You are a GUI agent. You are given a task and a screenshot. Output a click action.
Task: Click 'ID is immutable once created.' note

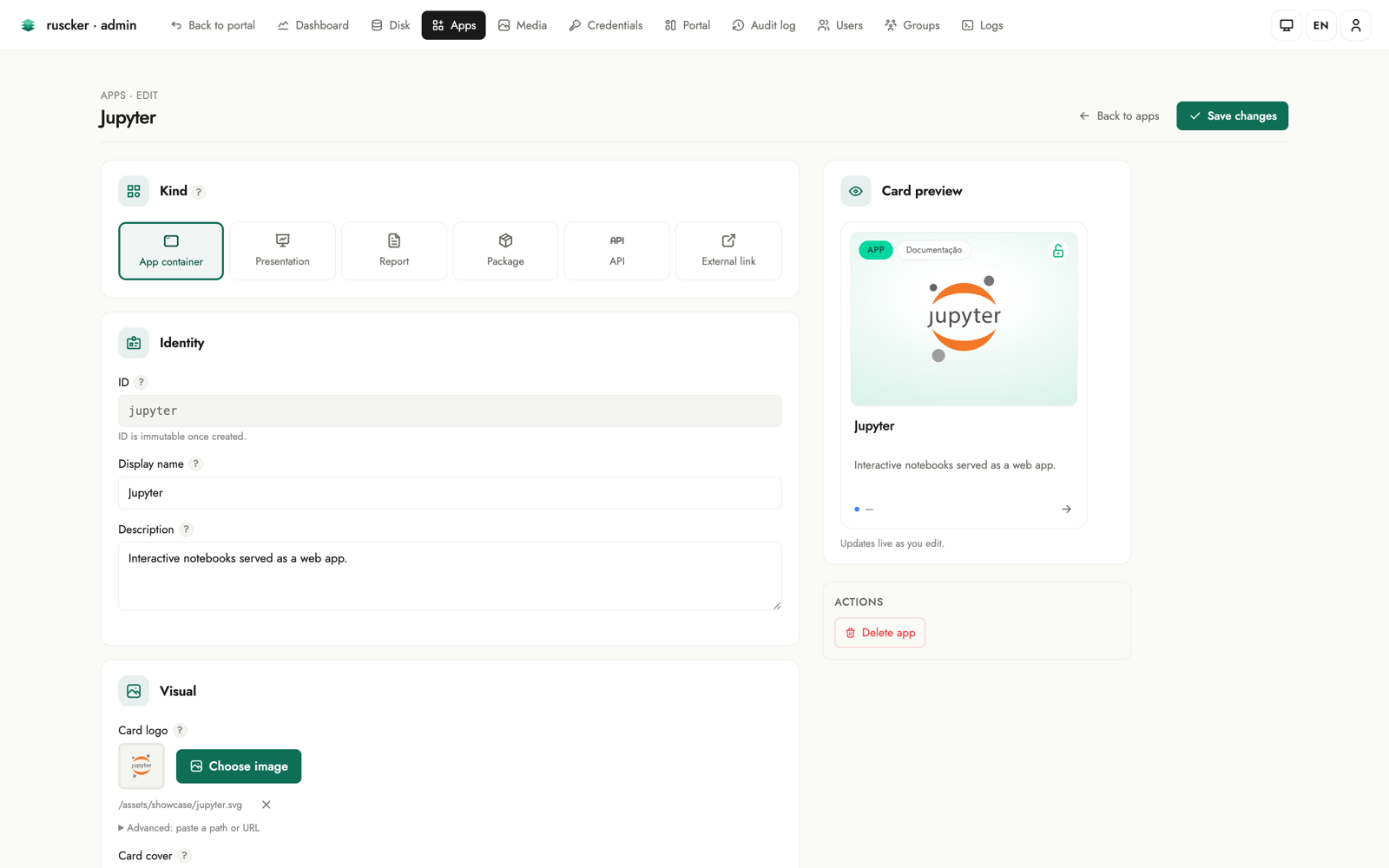click(182, 437)
